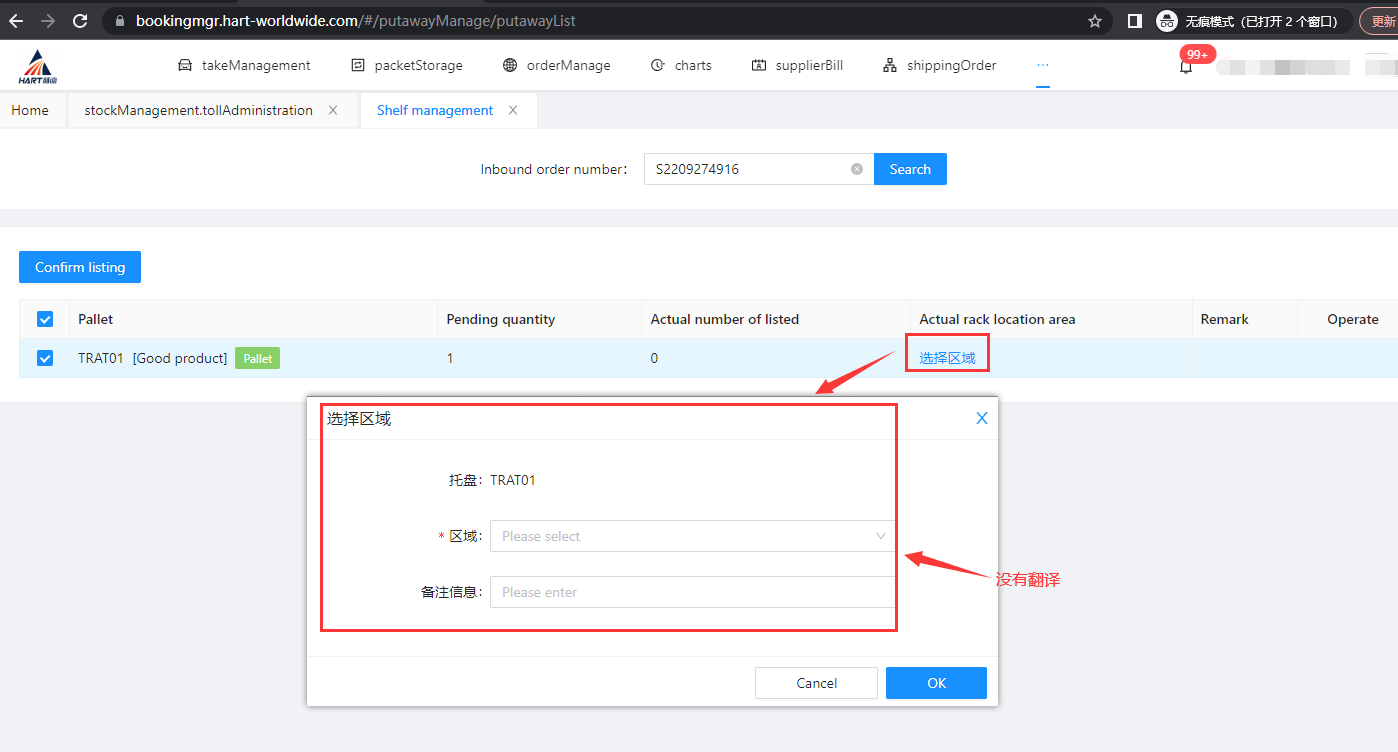
Task: Close the 选择区域 dialog with X
Action: click(x=981, y=418)
